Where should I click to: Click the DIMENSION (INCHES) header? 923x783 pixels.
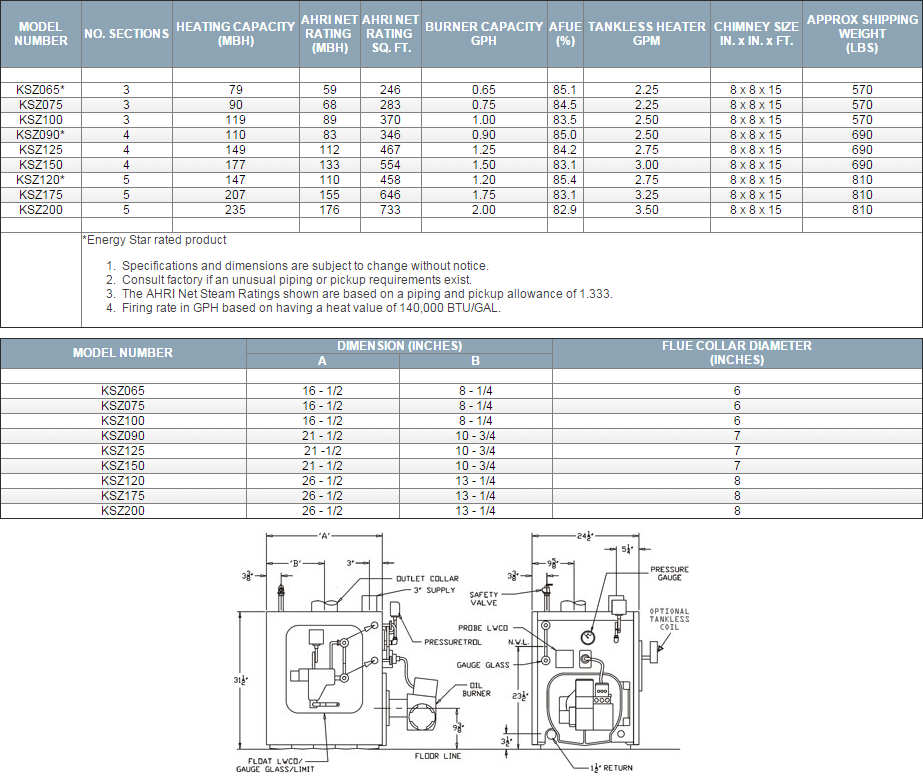tap(400, 346)
